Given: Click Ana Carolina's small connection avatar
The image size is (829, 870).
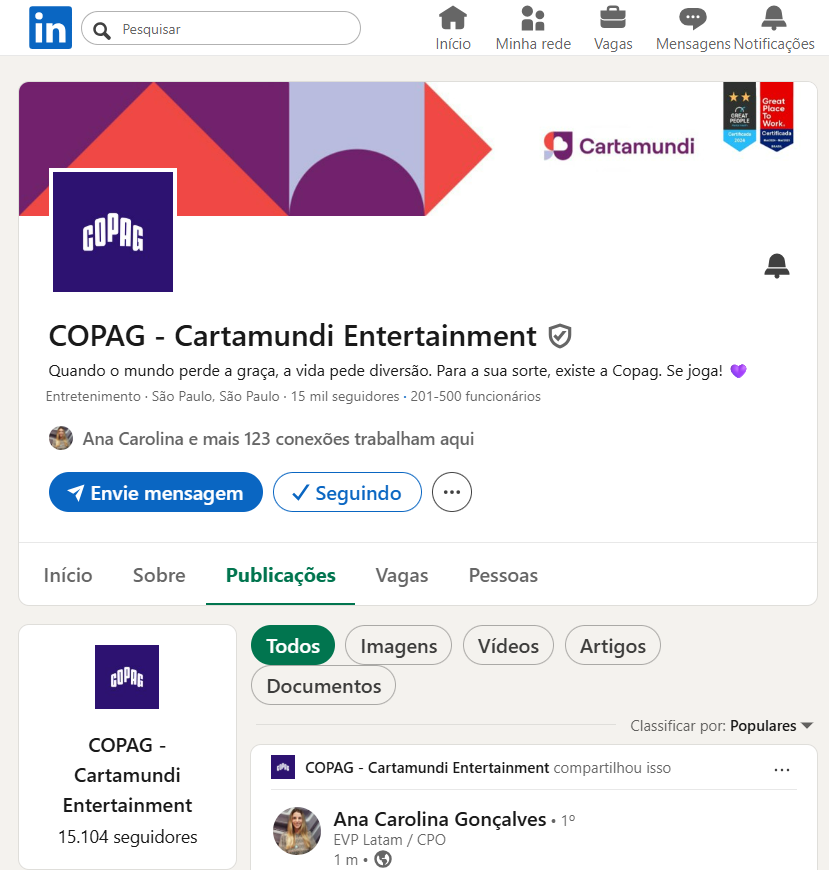Looking at the screenshot, I should 61,438.
